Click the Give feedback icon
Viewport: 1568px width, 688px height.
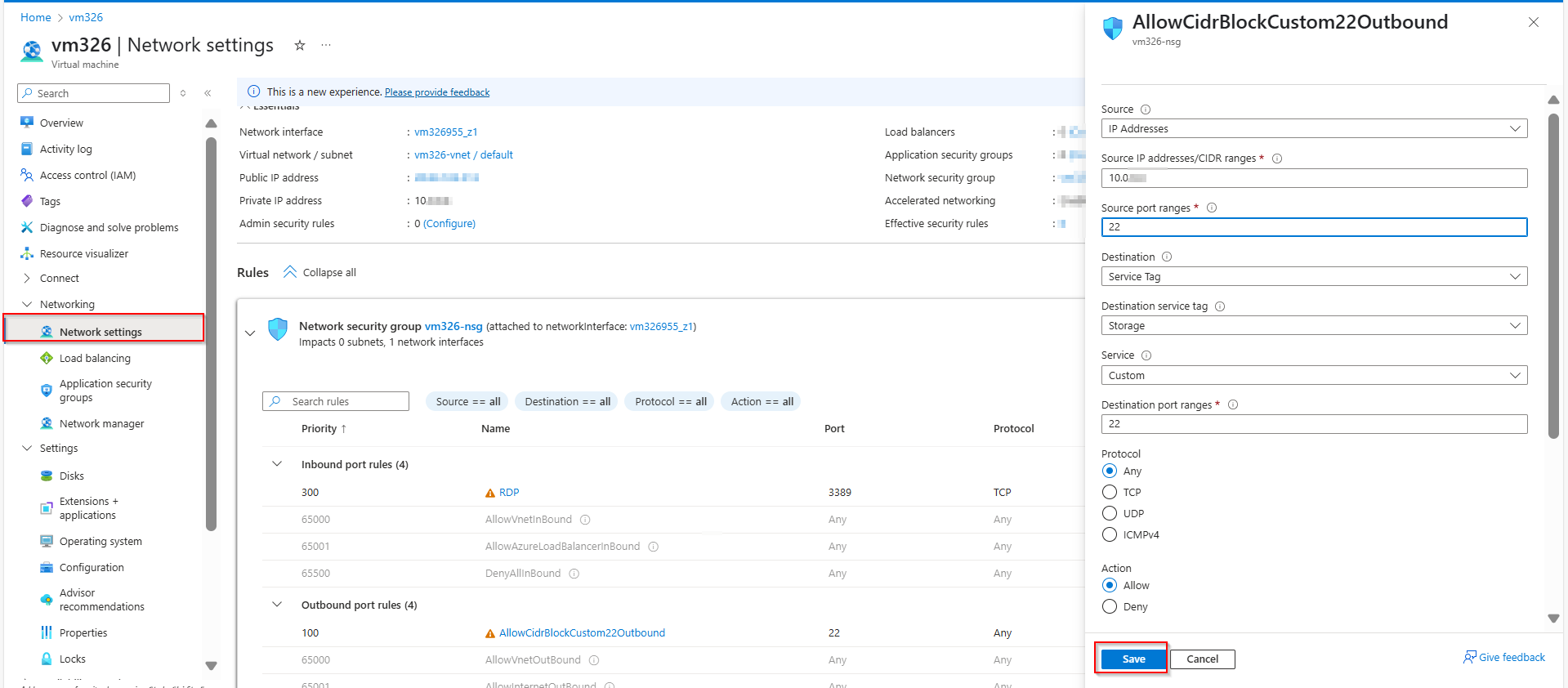(1470, 657)
